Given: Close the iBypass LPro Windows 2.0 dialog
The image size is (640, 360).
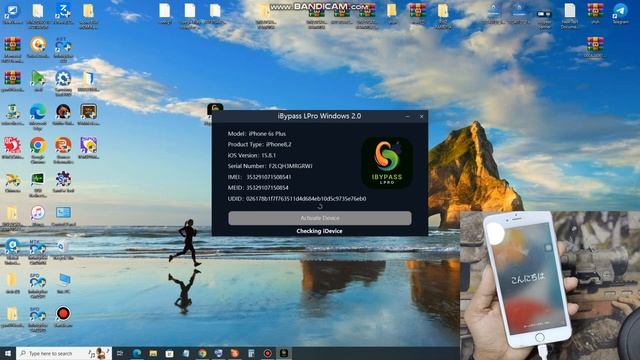Looking at the screenshot, I should [x=422, y=116].
